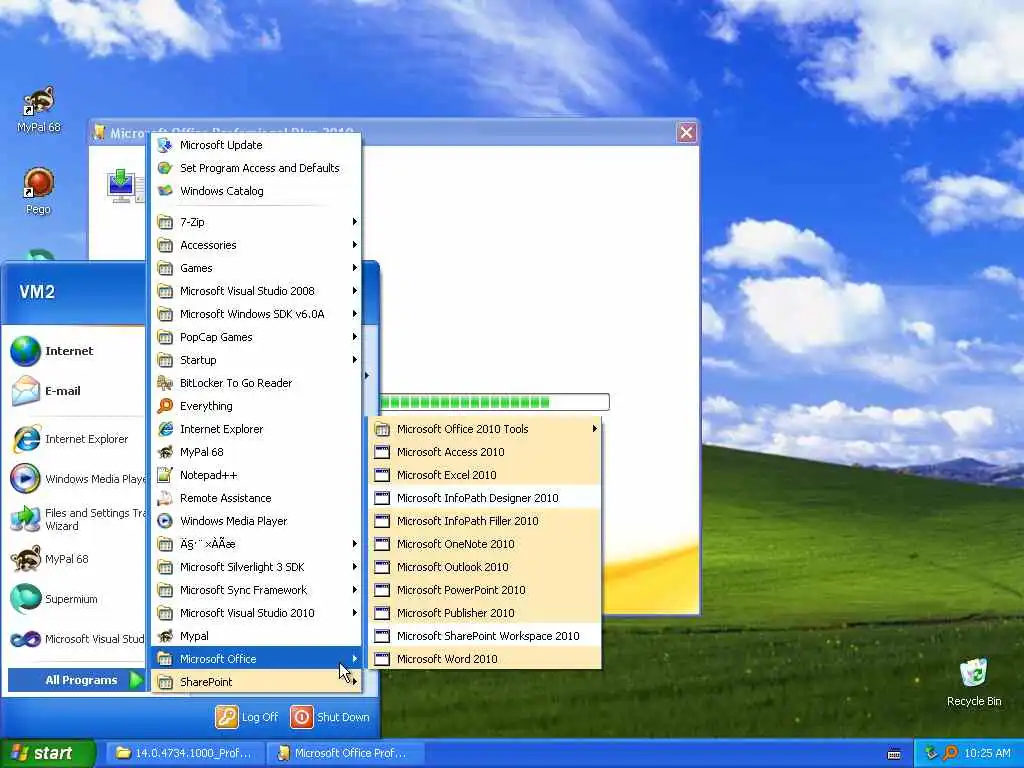Open Internet Explorer from Start menu pinned list
Viewport: 1024px width, 768px height.
click(x=74, y=439)
